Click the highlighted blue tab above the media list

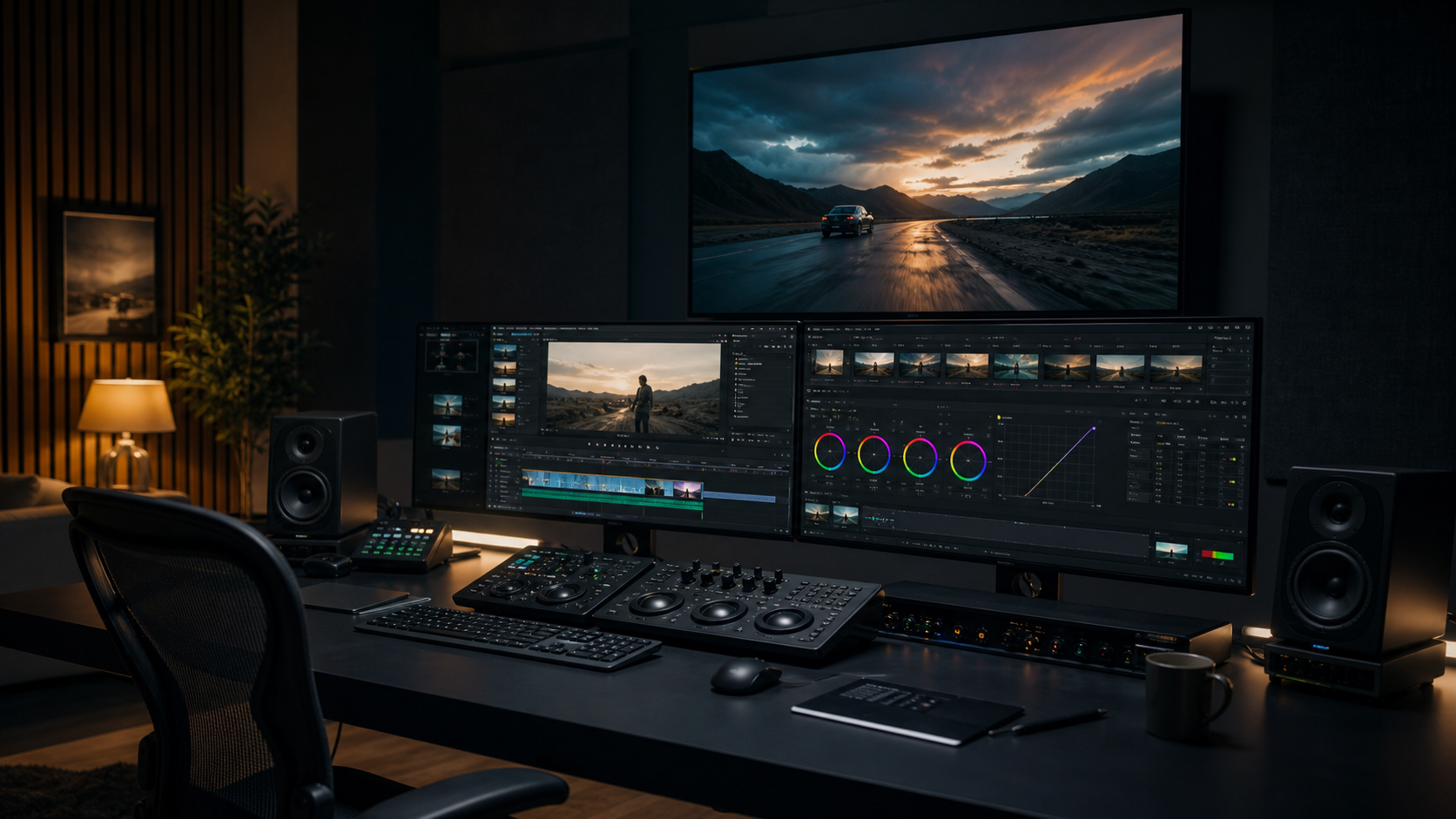(521, 333)
